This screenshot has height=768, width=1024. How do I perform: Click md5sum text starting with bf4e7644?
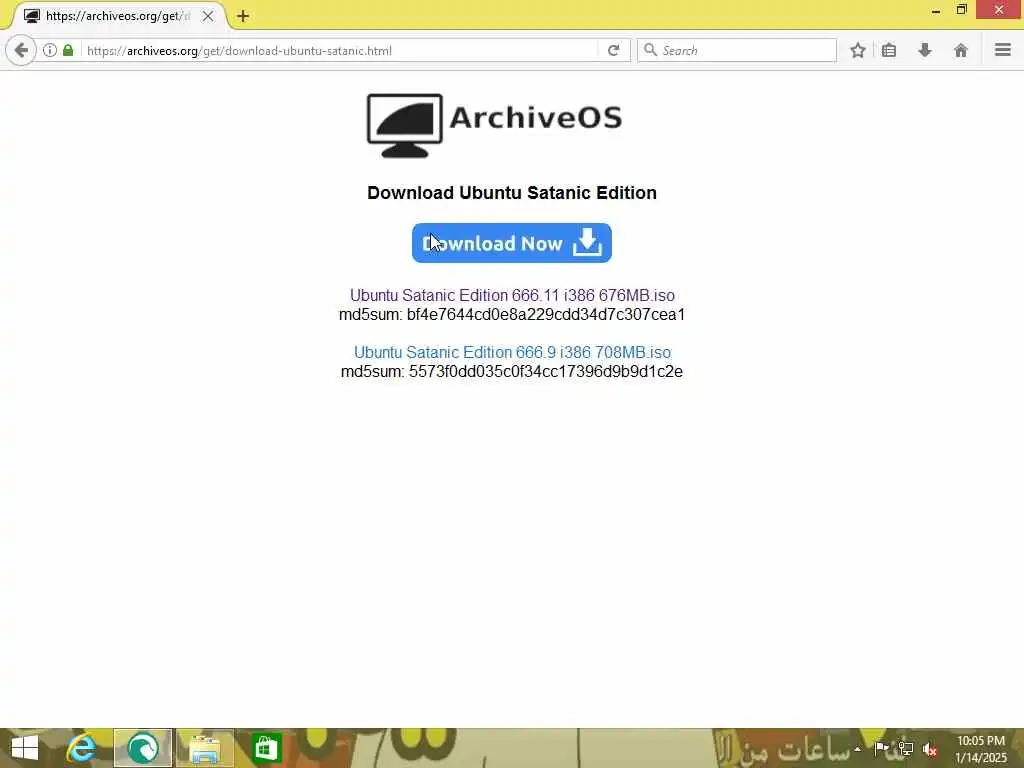[x=512, y=314]
